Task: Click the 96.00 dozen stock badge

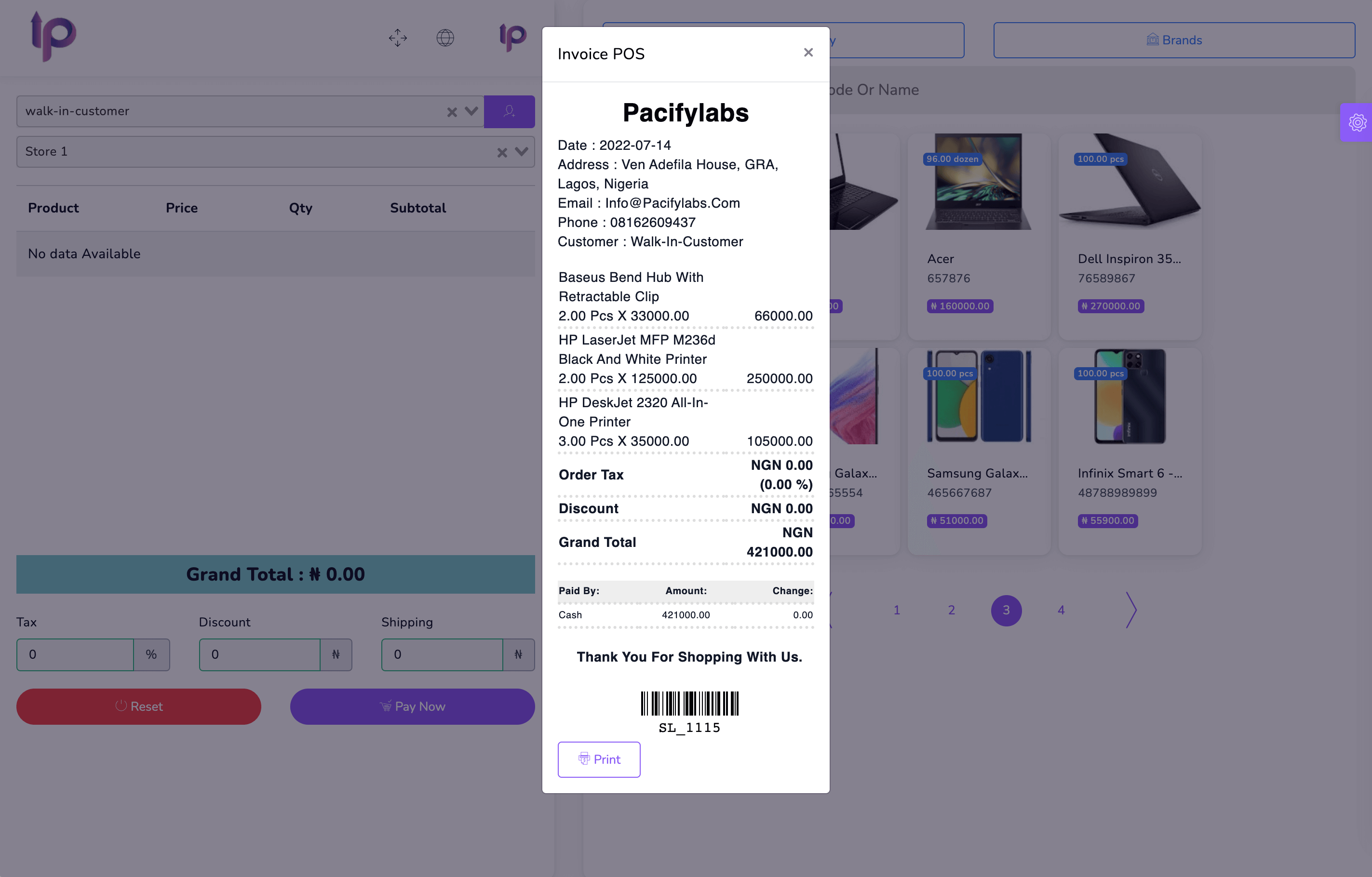Action: [x=952, y=159]
